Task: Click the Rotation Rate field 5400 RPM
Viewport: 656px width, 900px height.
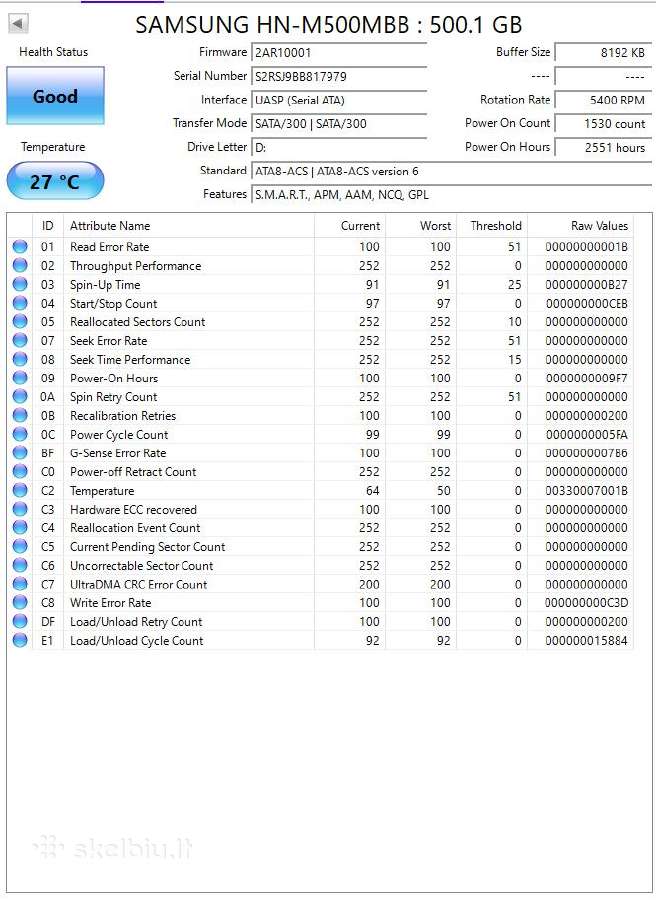Action: (603, 100)
